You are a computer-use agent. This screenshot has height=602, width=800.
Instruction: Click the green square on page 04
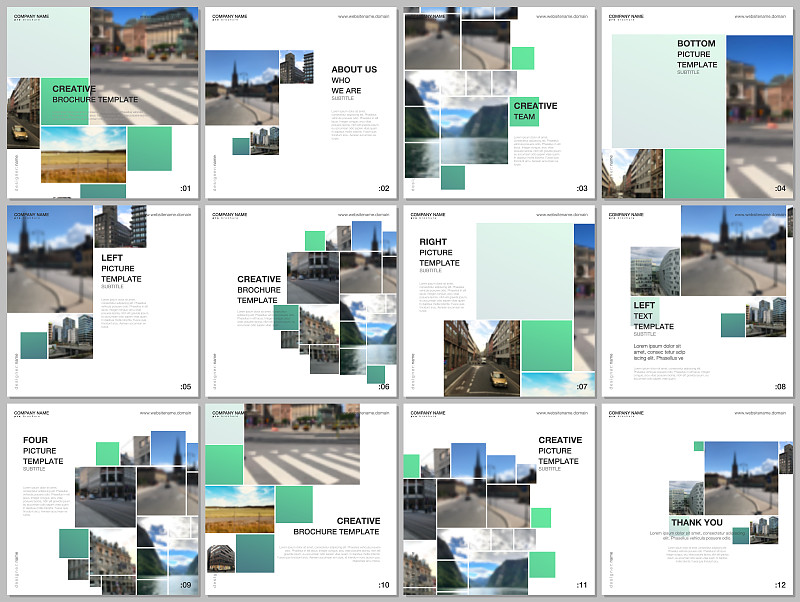pos(694,173)
